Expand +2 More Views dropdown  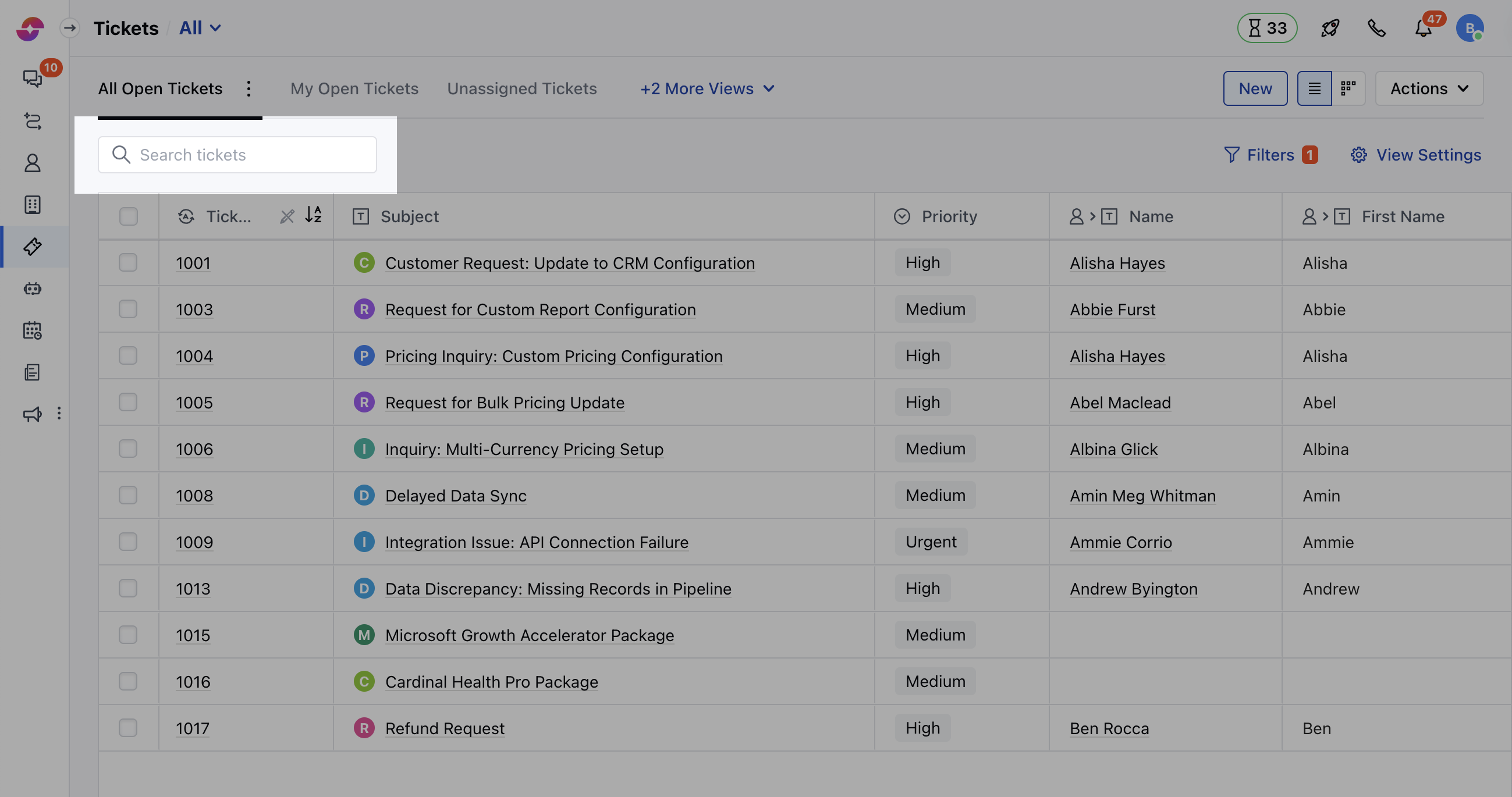click(707, 88)
